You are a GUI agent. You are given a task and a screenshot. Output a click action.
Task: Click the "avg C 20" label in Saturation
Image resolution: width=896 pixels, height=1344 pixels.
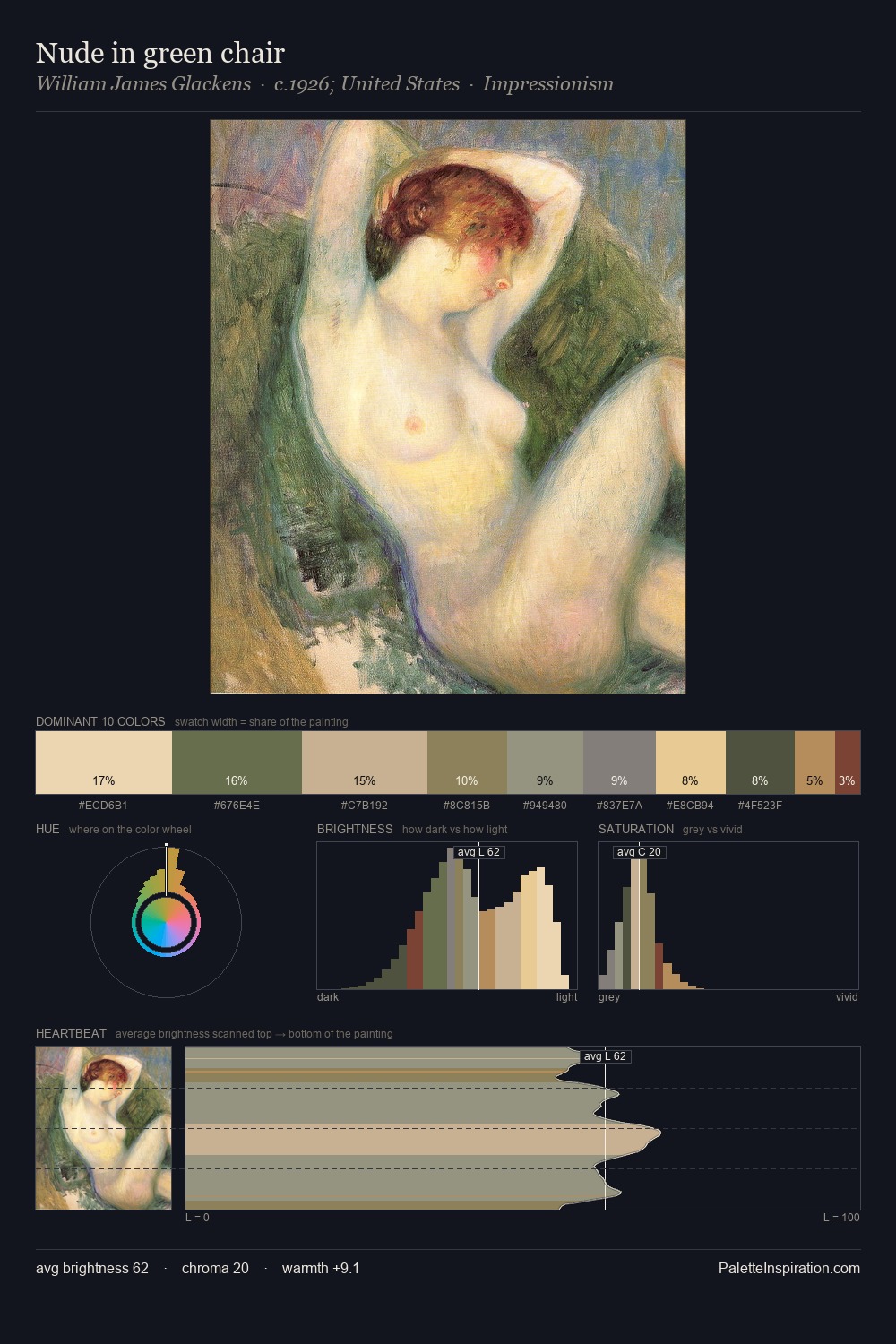pyautogui.click(x=639, y=852)
